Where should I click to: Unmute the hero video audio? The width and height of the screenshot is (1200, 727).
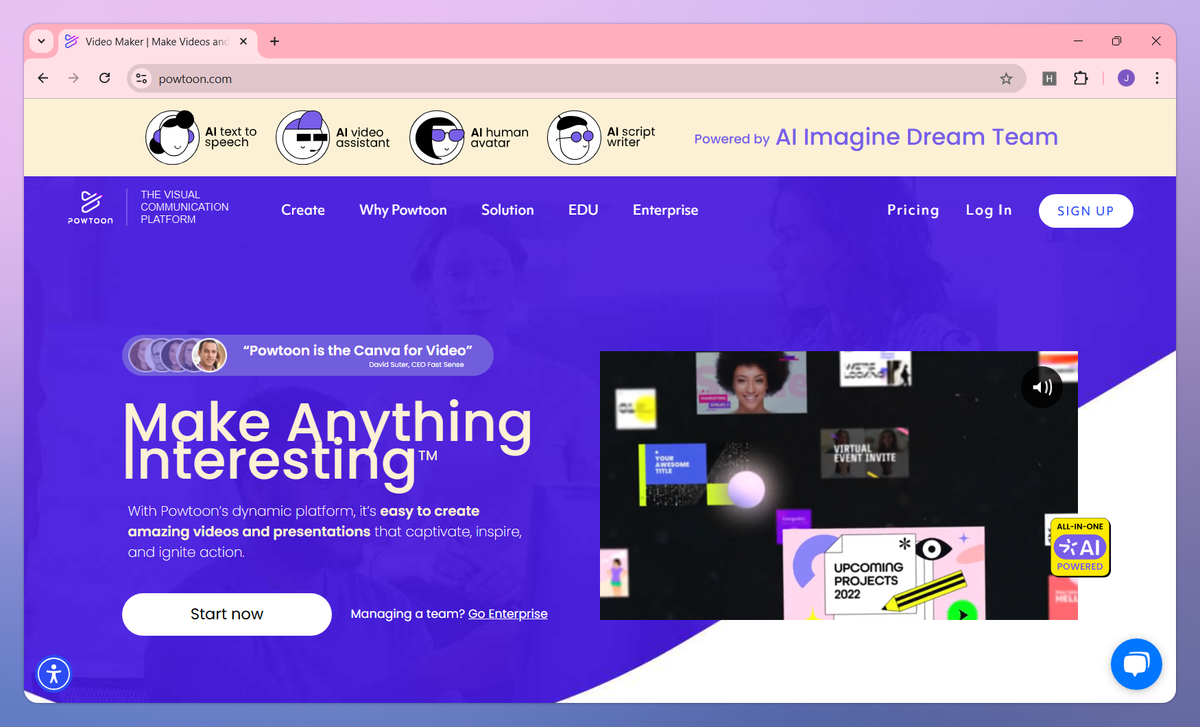[1042, 387]
